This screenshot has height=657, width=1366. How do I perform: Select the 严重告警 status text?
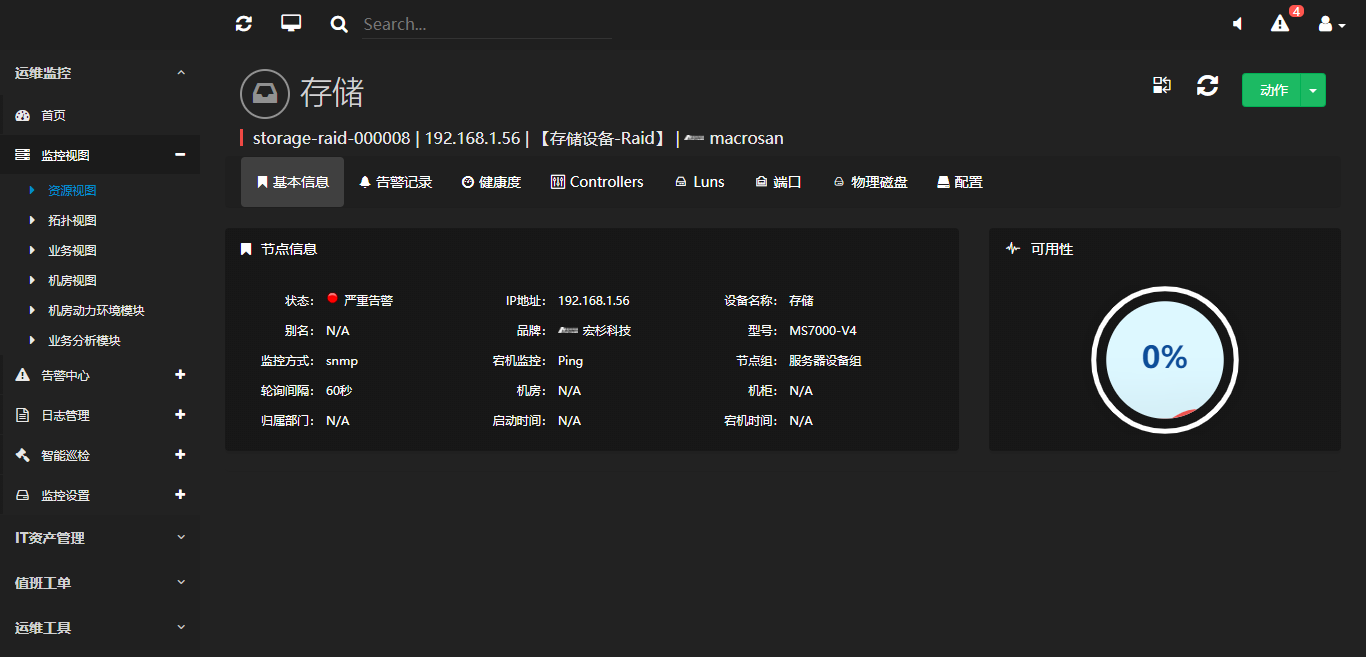[x=368, y=301]
